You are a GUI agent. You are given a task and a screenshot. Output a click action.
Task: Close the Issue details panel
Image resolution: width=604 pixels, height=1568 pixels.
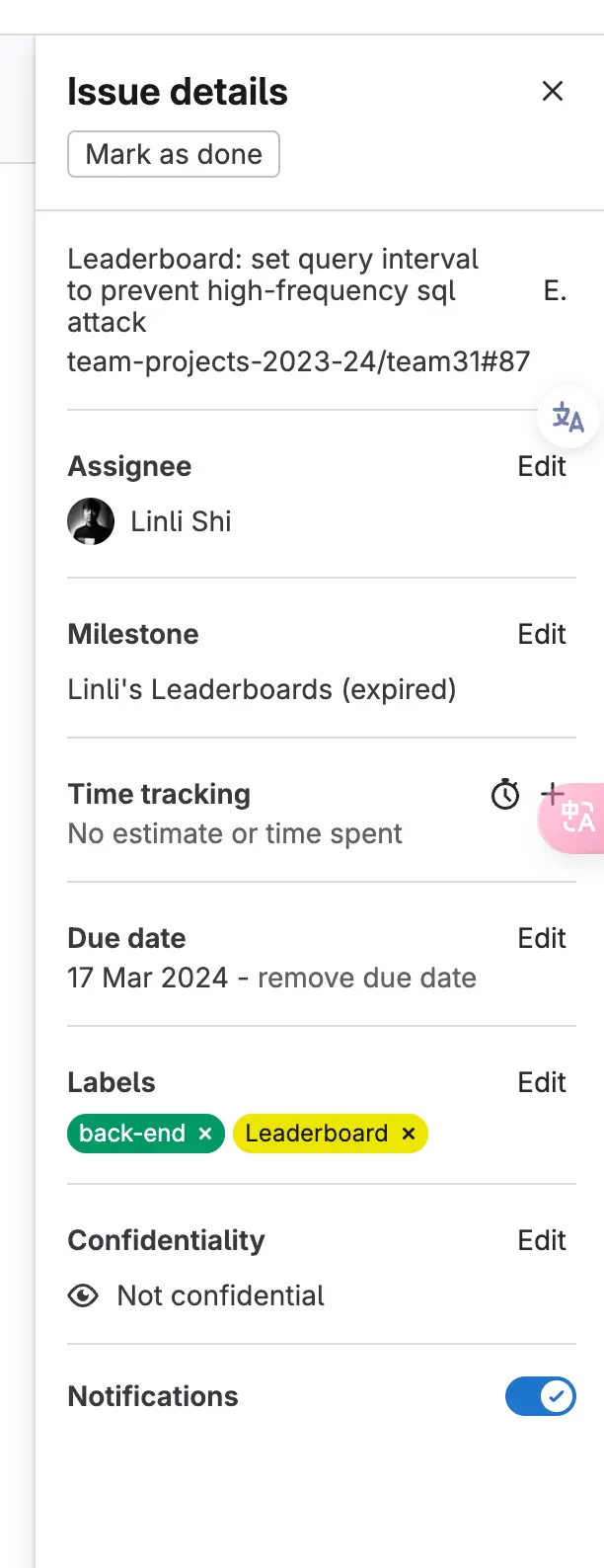point(553,91)
